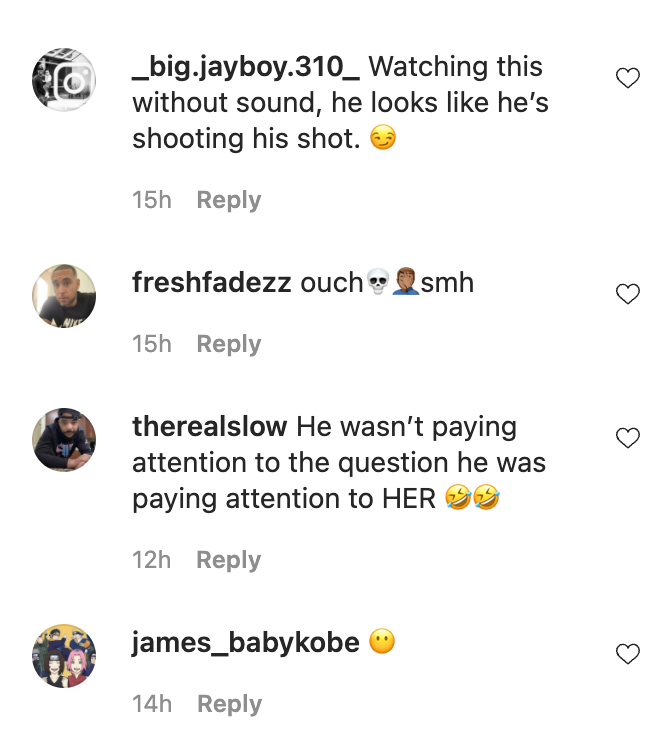The image size is (650, 734).
Task: Like the _big.jayboy.310_ comment
Action: tap(627, 78)
